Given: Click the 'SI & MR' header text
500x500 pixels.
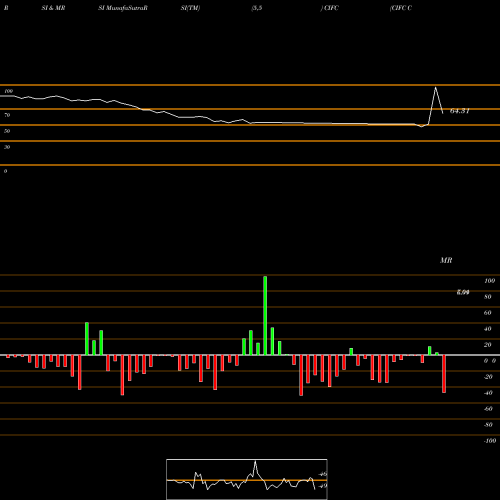Looking at the screenshot, I should click(53, 8).
